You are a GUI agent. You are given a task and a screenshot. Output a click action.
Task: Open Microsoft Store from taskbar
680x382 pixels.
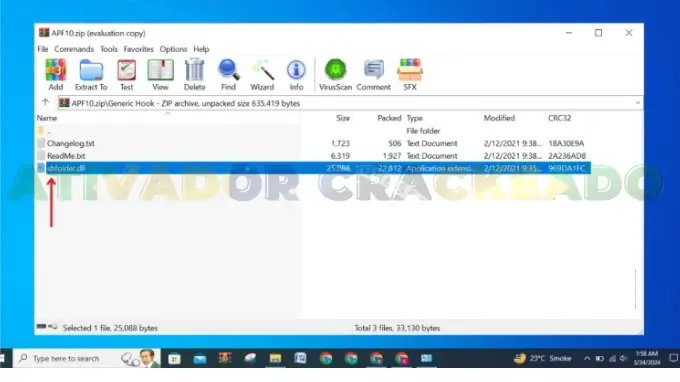point(174,358)
